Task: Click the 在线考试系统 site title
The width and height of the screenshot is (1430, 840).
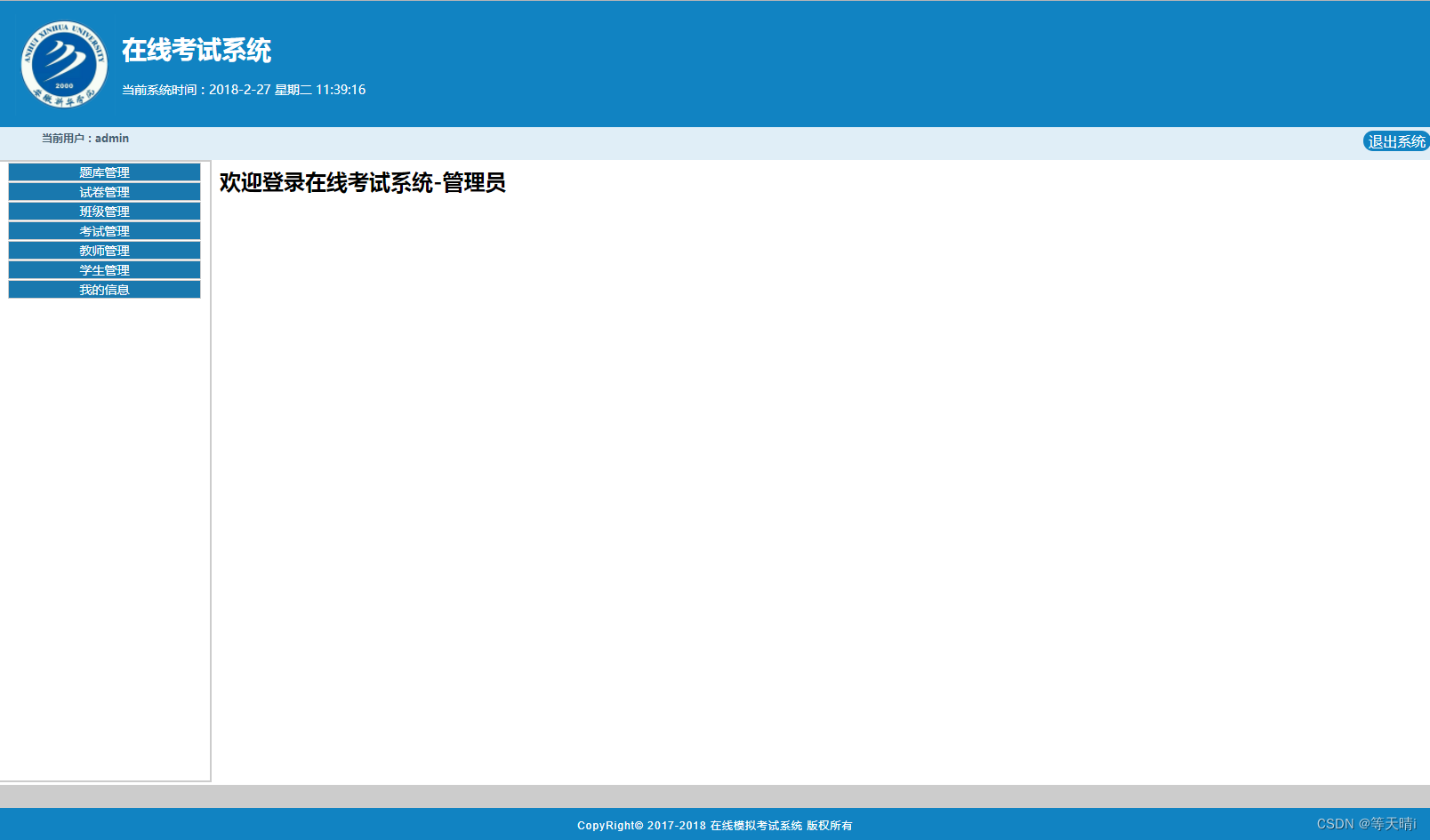Action: click(197, 52)
